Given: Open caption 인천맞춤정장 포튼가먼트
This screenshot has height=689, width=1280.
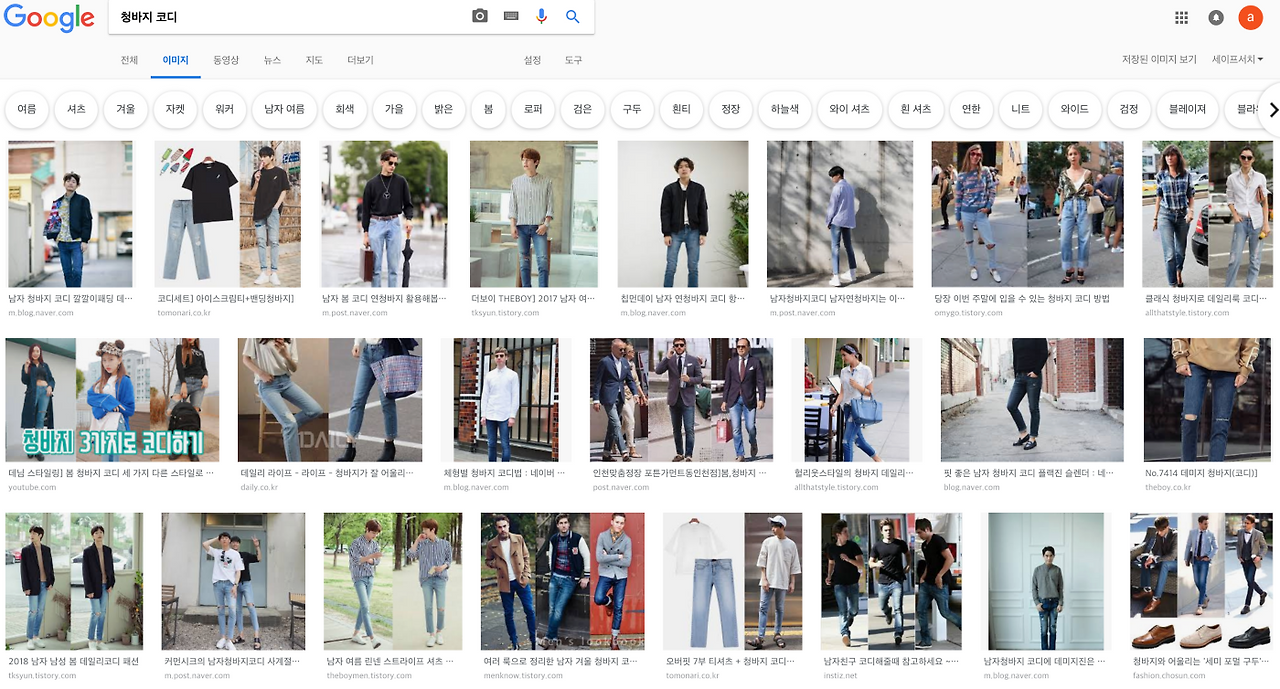Looking at the screenshot, I should point(680,472).
